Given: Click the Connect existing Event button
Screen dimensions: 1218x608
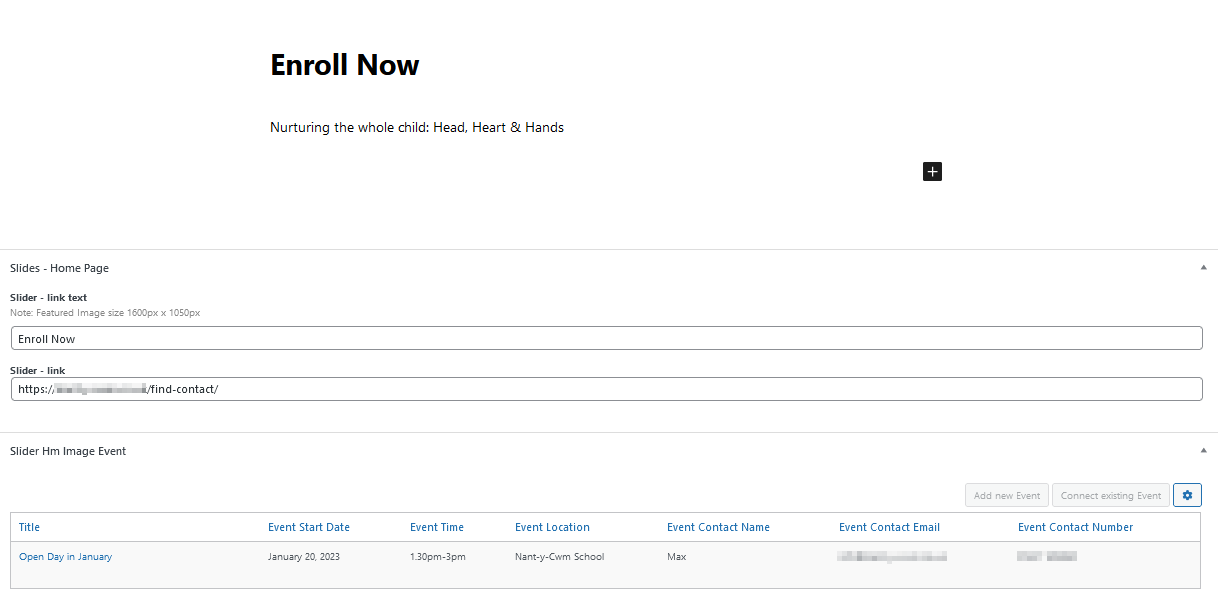Looking at the screenshot, I should click(1111, 495).
